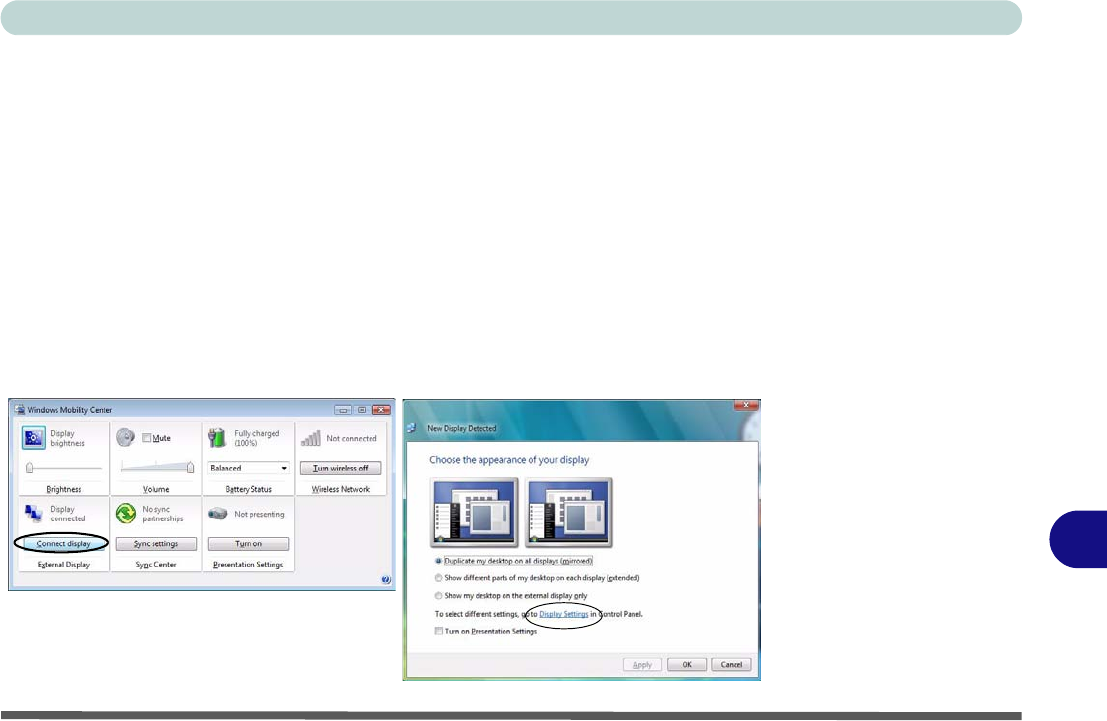Click OK in New Display Detected dialog
Image resolution: width=1107 pixels, height=721 pixels.
(686, 665)
